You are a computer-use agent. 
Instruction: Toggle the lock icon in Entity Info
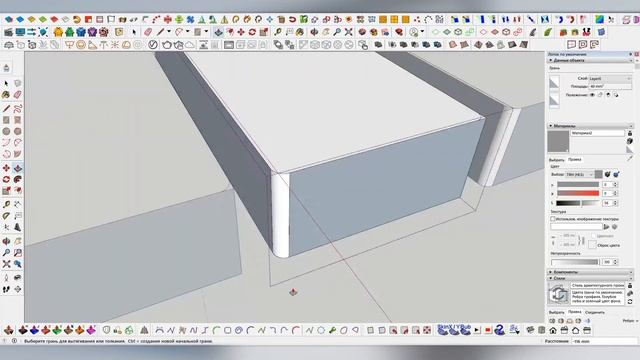tap(600, 95)
